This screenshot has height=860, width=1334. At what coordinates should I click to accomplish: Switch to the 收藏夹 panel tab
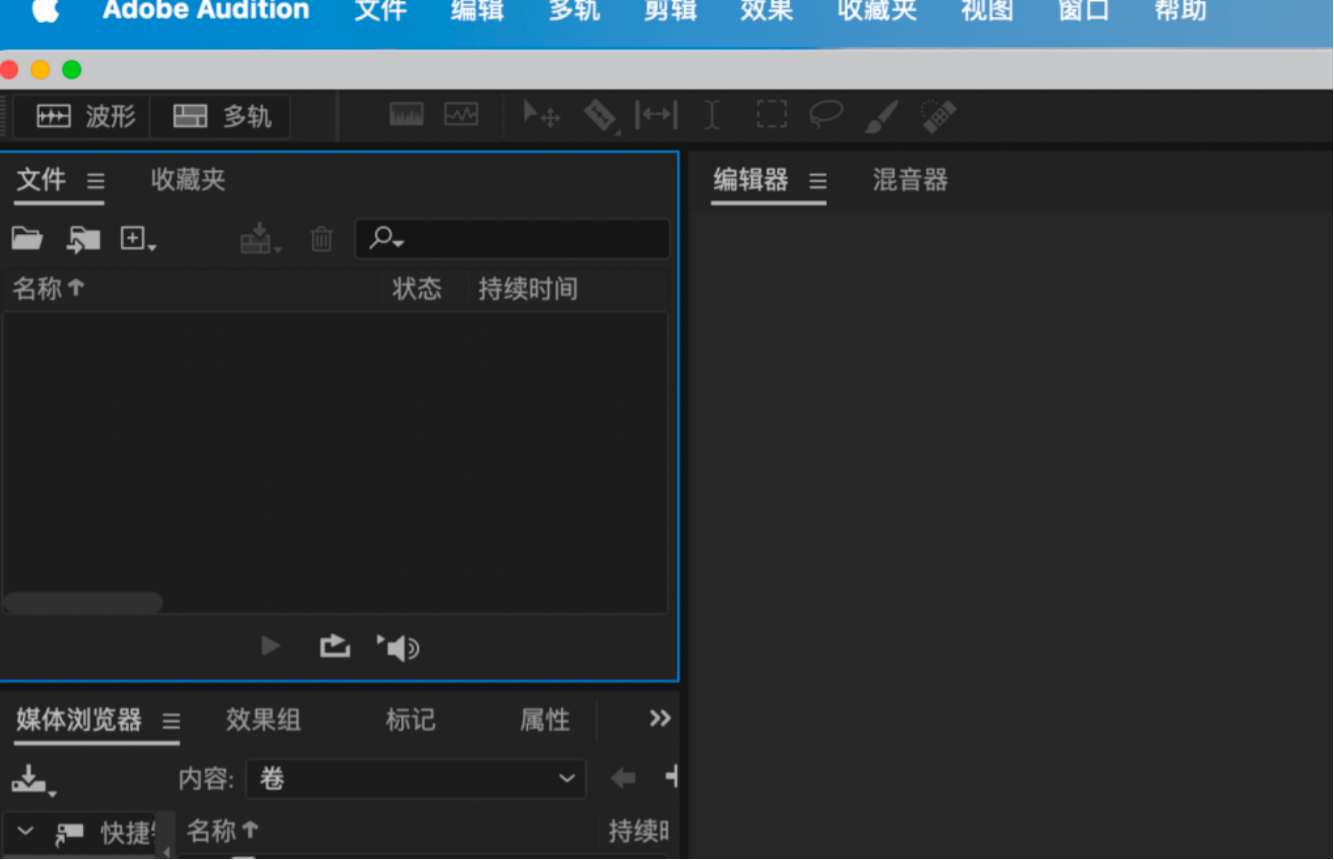tap(188, 180)
